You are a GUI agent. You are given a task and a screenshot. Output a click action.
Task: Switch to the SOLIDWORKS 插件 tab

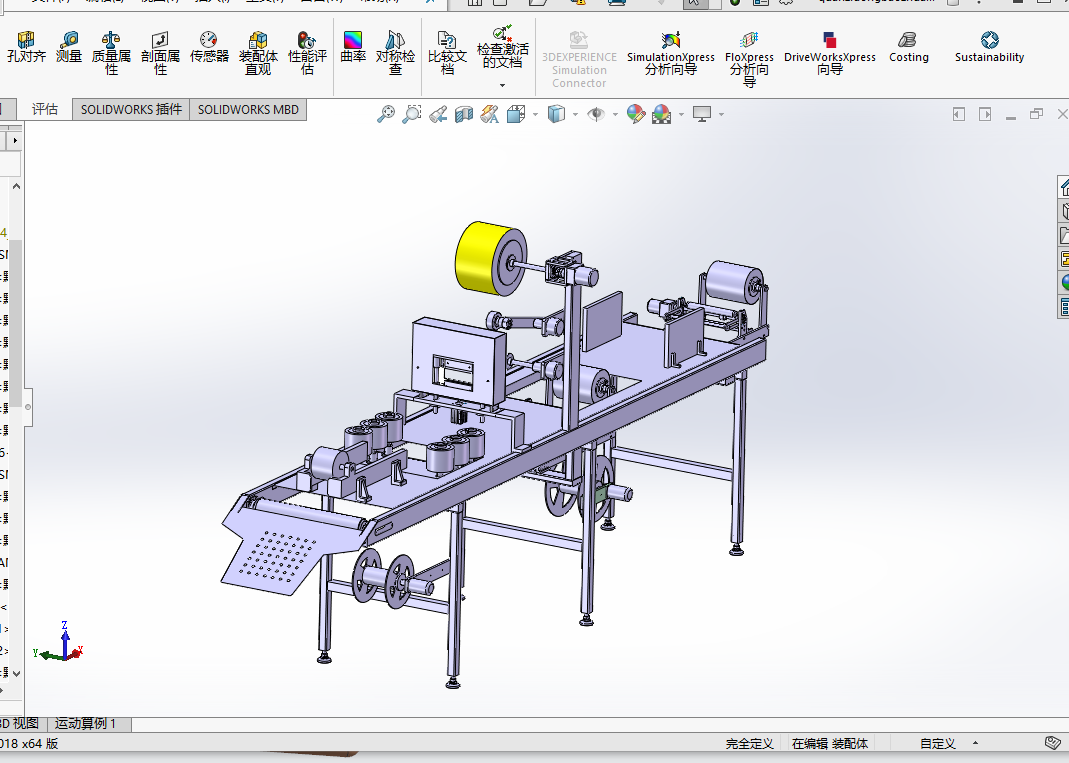pyautogui.click(x=131, y=110)
